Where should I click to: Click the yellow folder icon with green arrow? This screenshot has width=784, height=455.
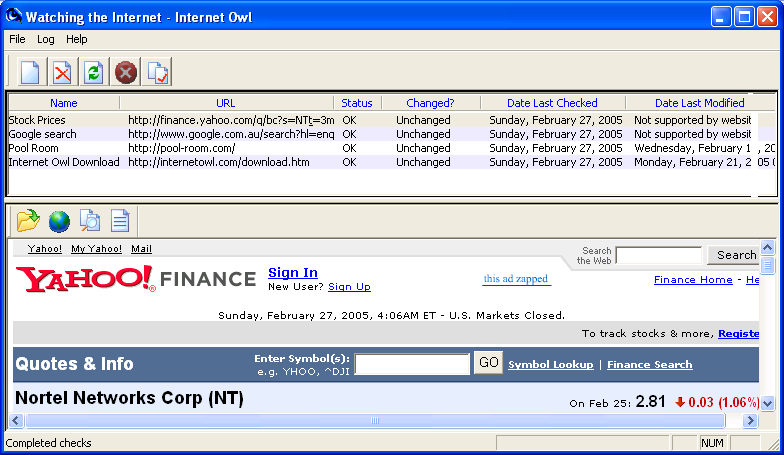coord(28,220)
